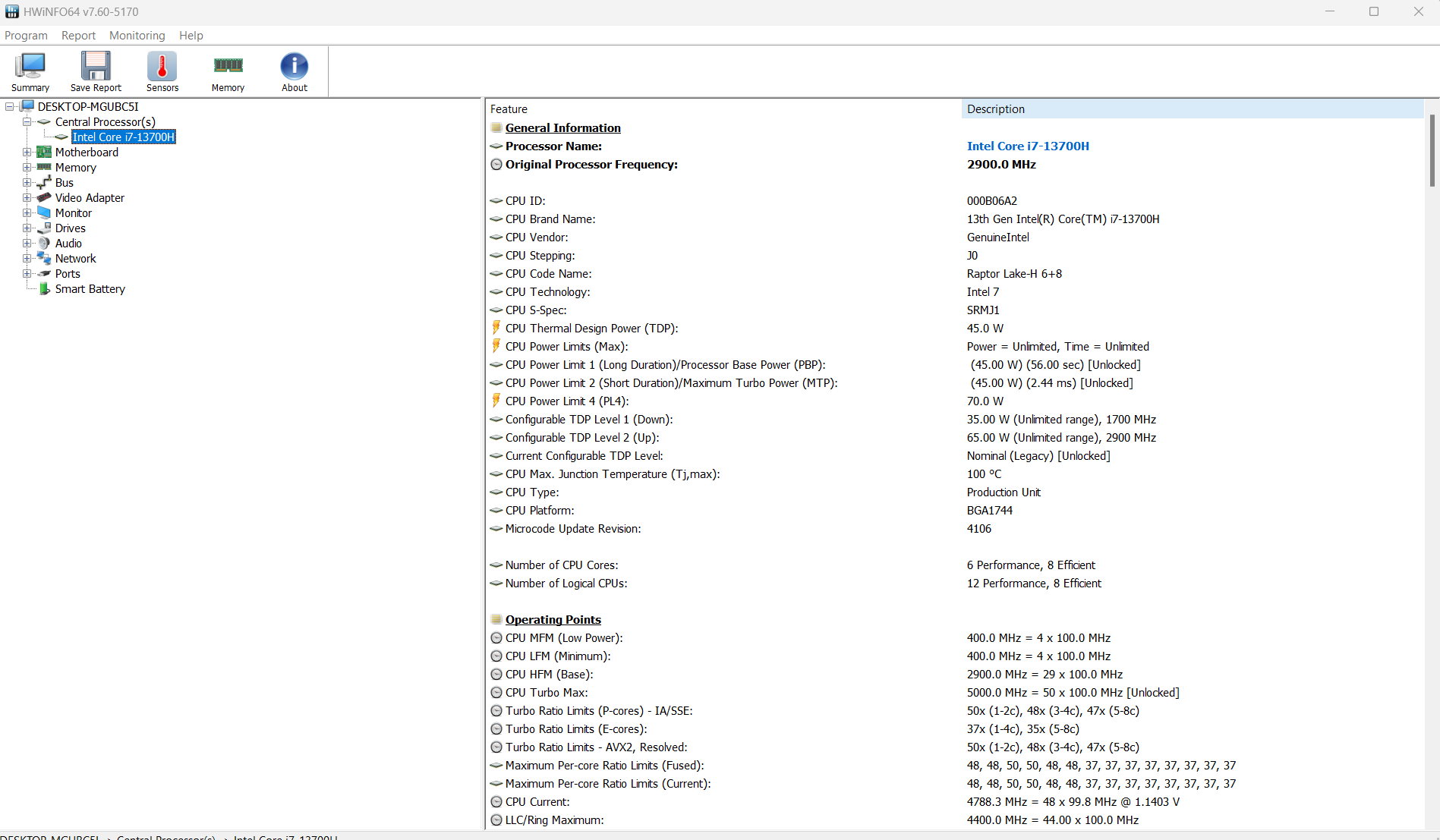Viewport: 1440px width, 840px height.
Task: Expand the Network tree node
Action: tap(27, 258)
